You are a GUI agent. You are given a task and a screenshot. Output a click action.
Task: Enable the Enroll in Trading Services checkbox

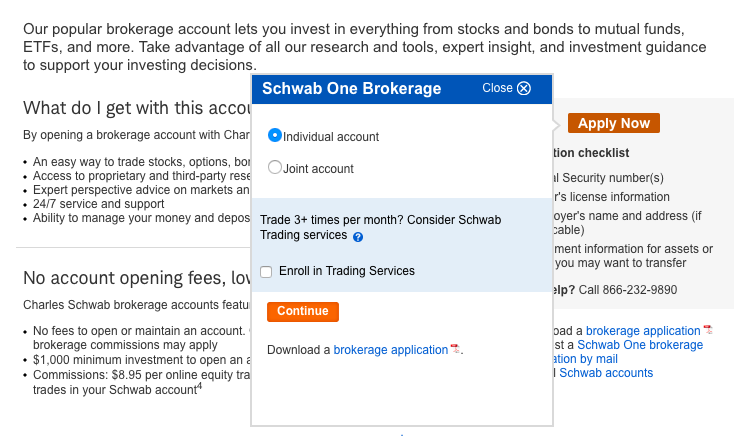click(266, 271)
